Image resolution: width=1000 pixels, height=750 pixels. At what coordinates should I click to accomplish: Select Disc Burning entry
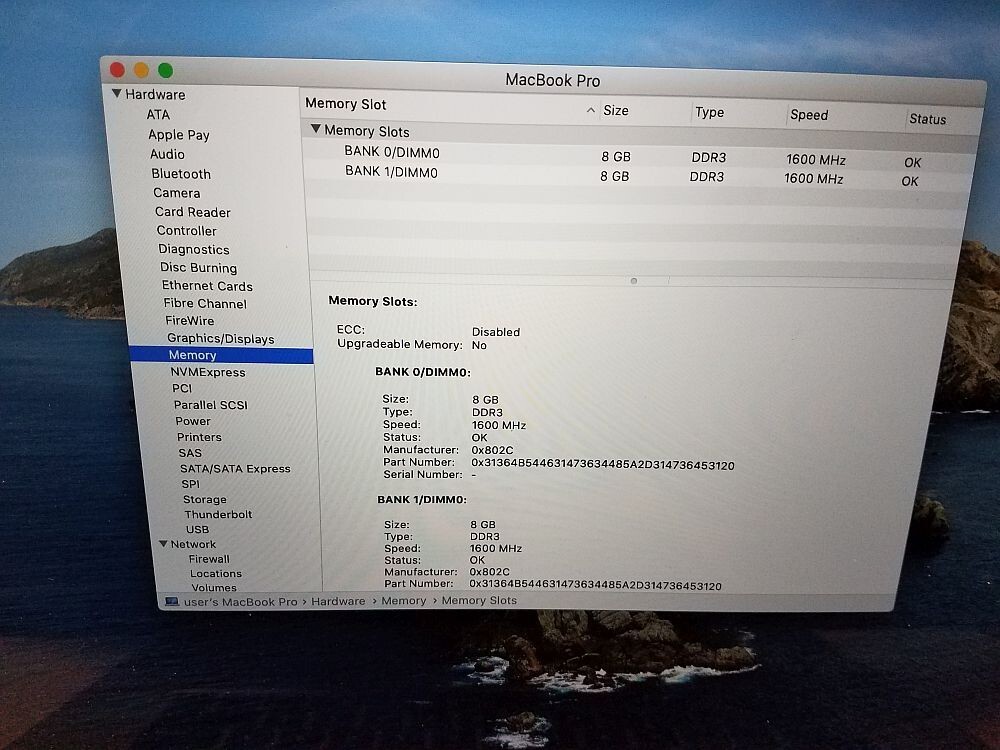pos(198,268)
